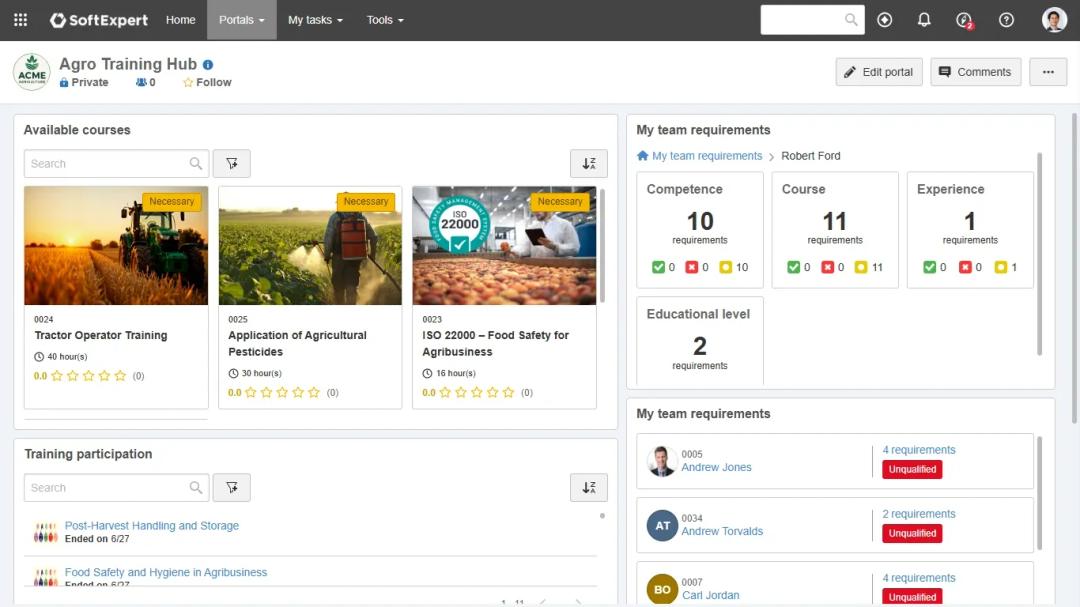Expand the Portals dropdown menu

point(241,20)
